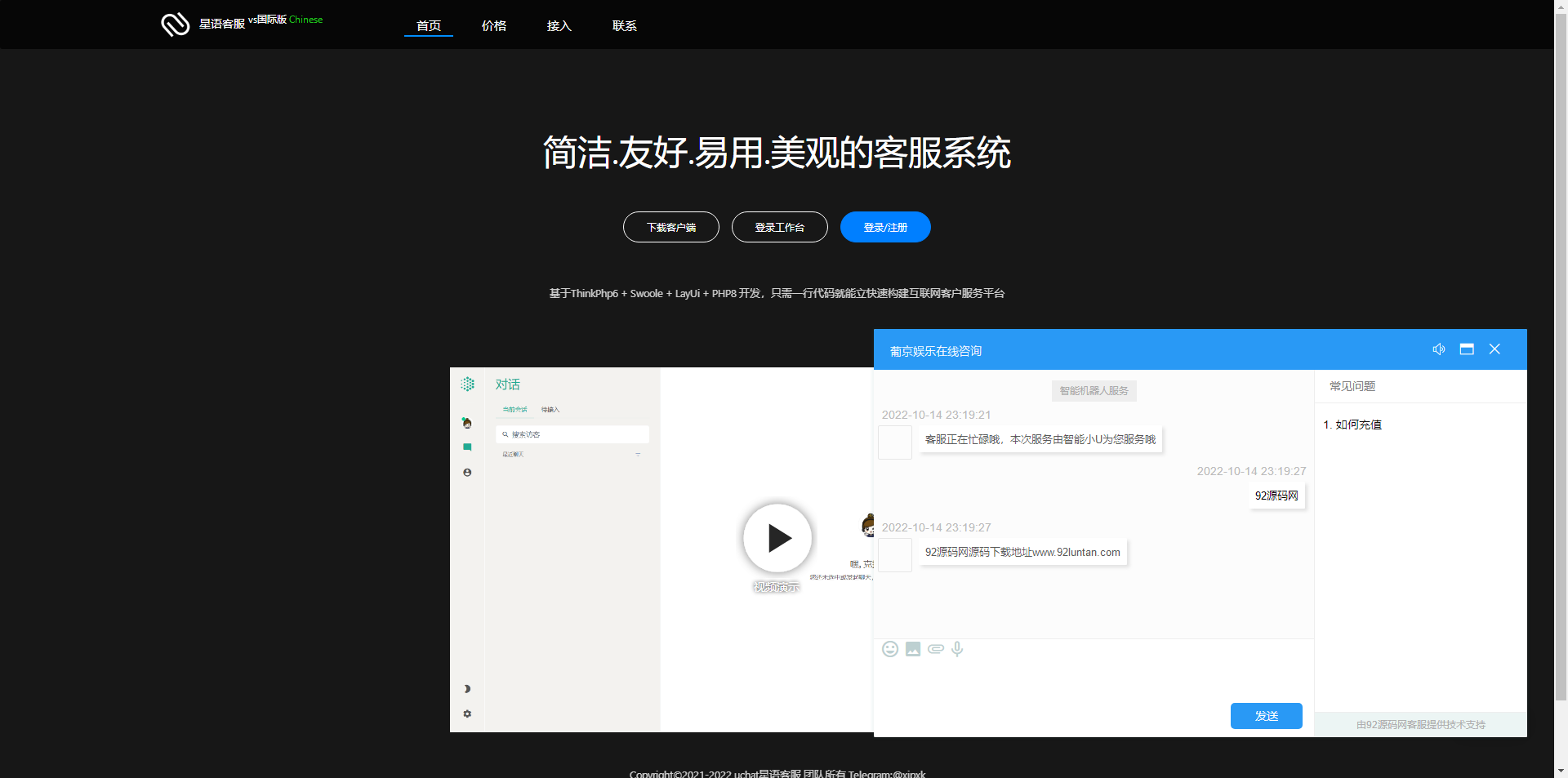1568x778 pixels.
Task: Click the green chat bubble sidebar icon
Action: point(467,447)
